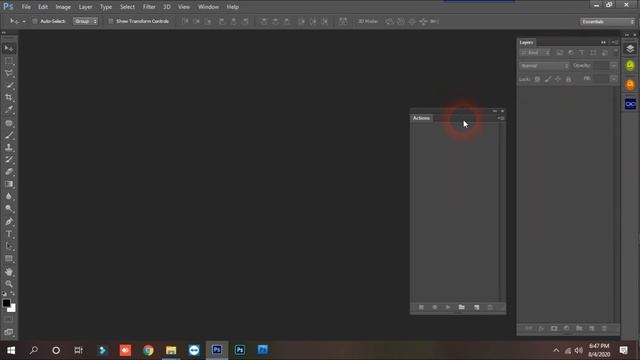Viewport: 640px width, 360px height.
Task: Select the Eraser tool
Action: click(9, 172)
